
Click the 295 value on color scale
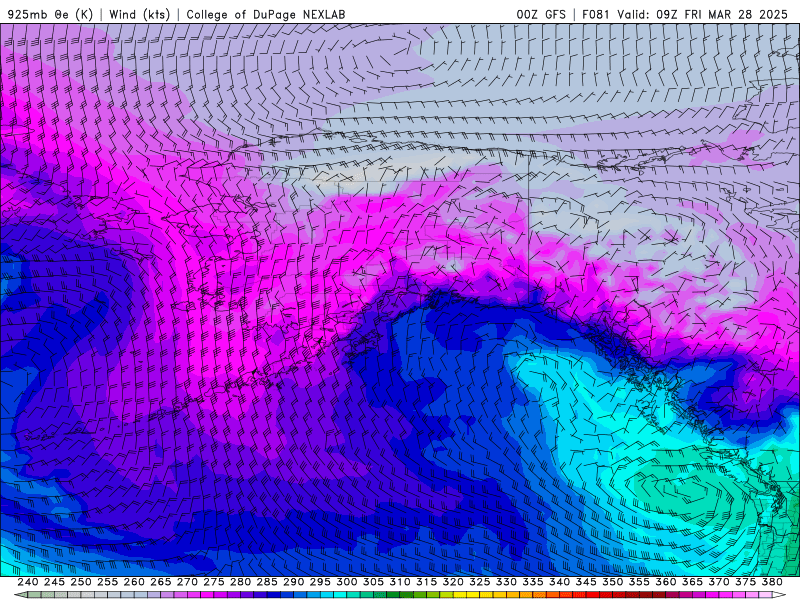click(x=320, y=582)
